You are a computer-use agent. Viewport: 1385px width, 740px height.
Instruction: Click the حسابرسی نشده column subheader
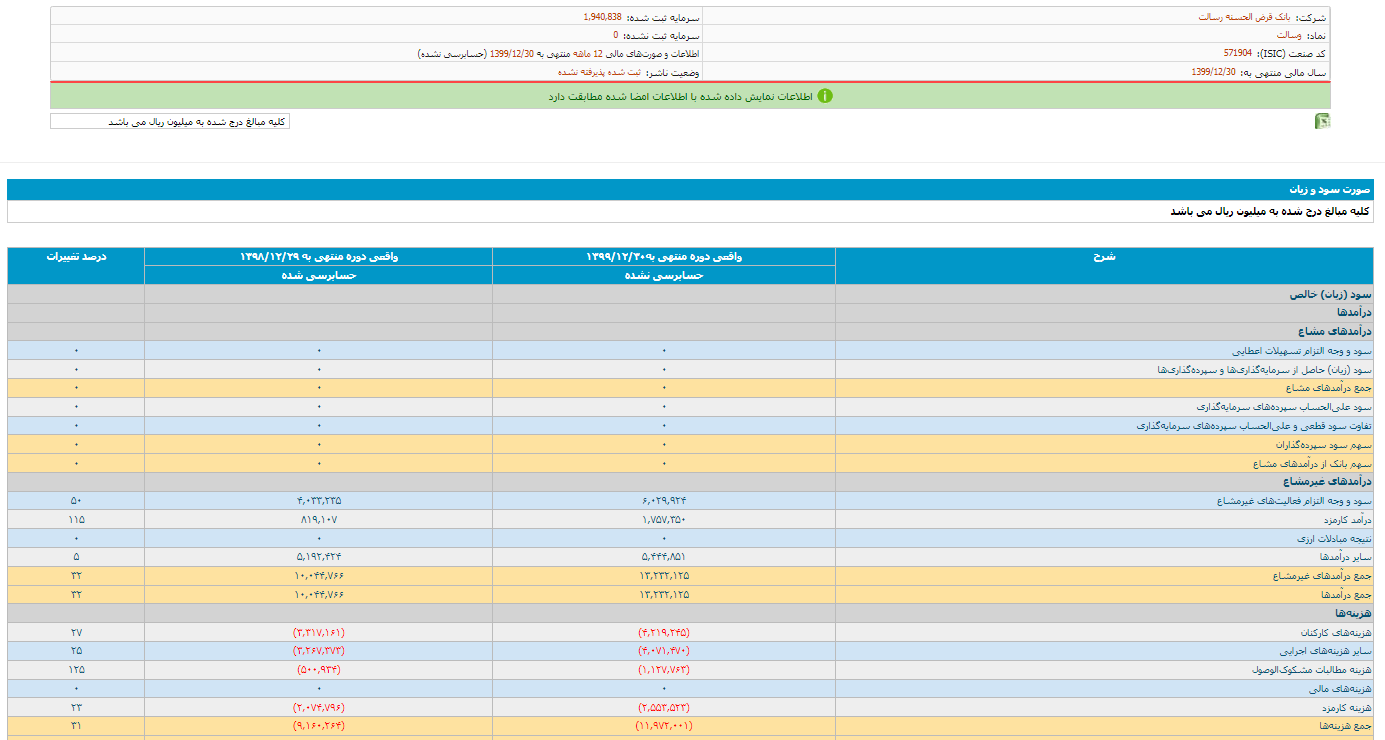(x=664, y=275)
